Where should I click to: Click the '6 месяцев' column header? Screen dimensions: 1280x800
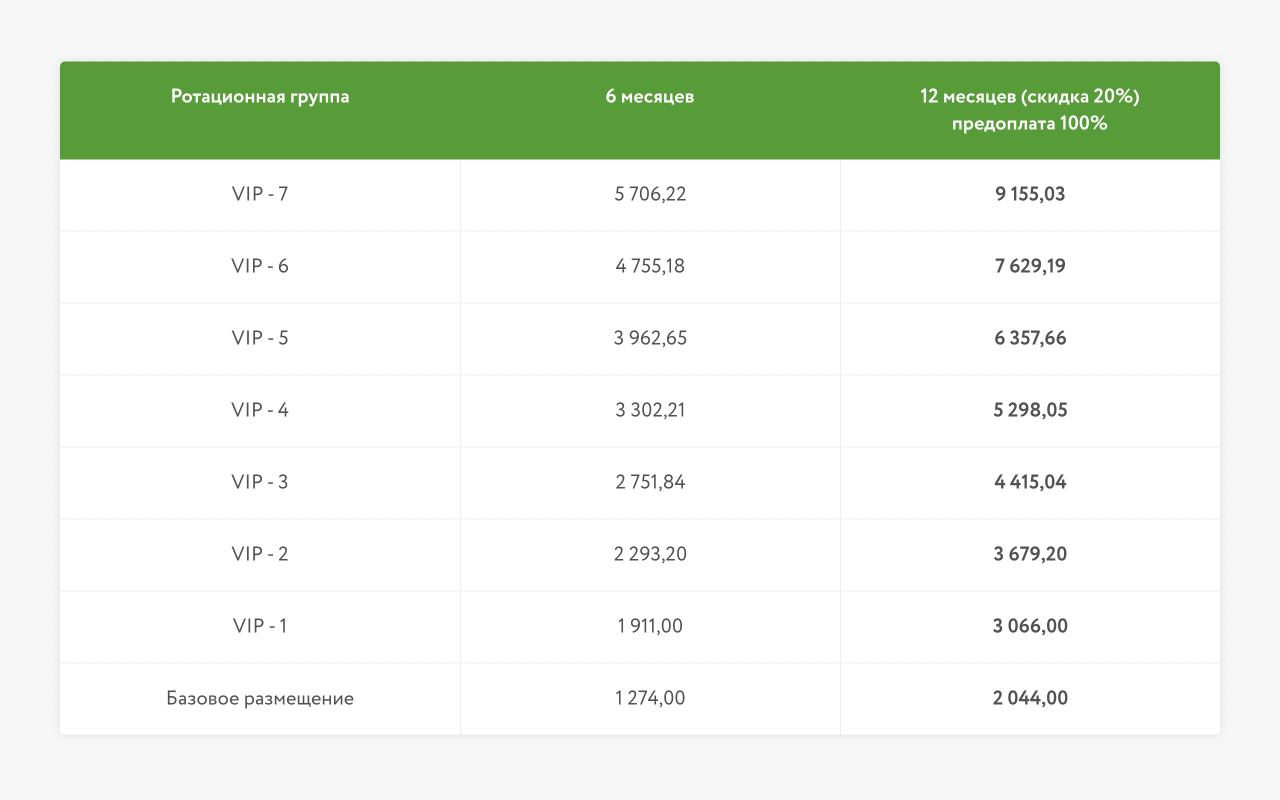point(650,97)
